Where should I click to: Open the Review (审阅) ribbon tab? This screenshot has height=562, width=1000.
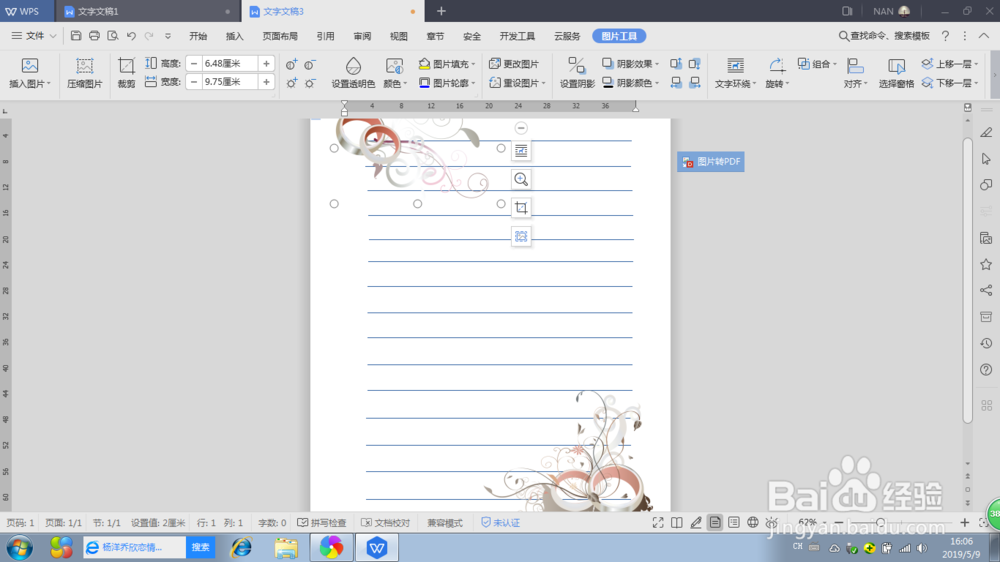(362, 36)
